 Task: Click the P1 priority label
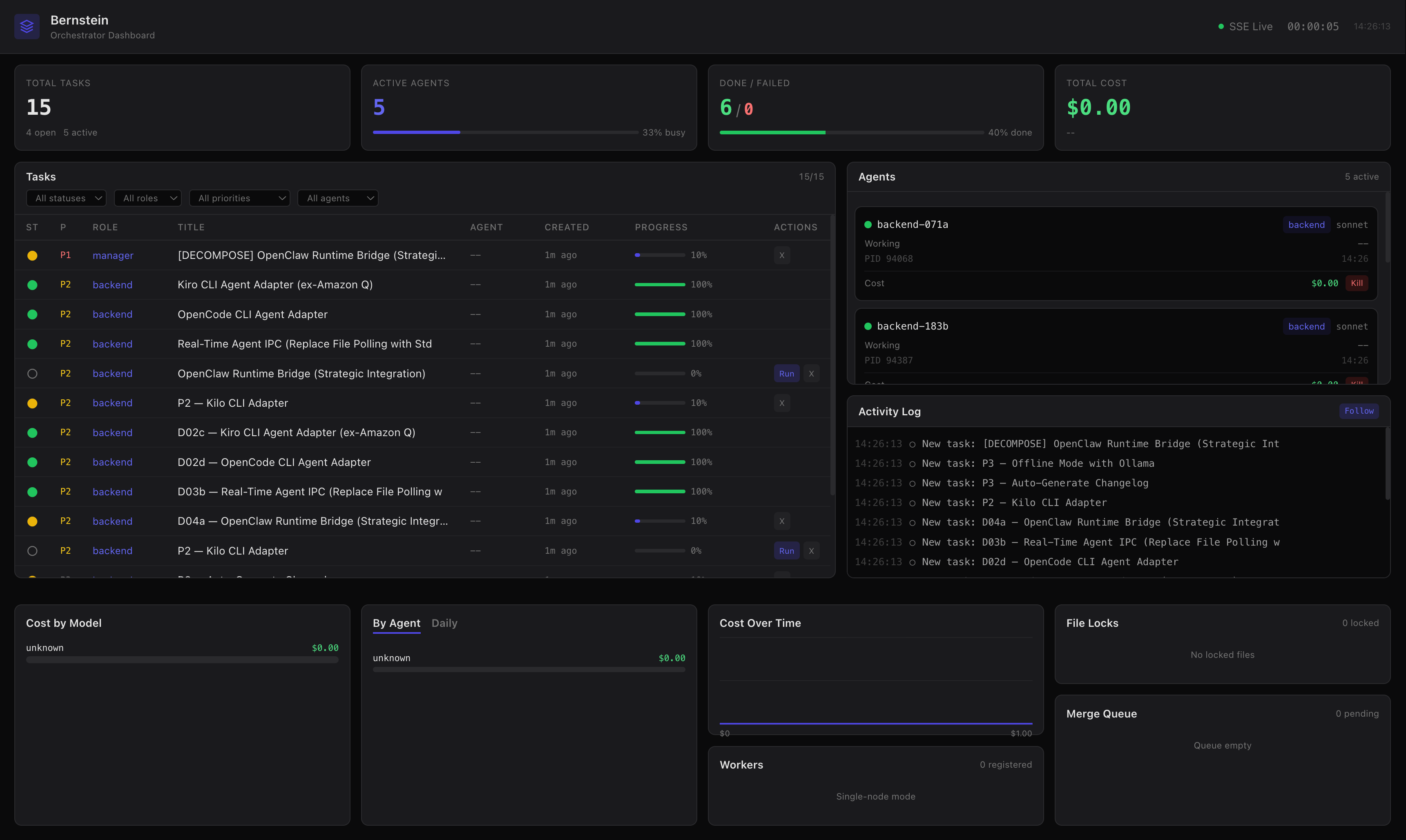(x=66, y=255)
